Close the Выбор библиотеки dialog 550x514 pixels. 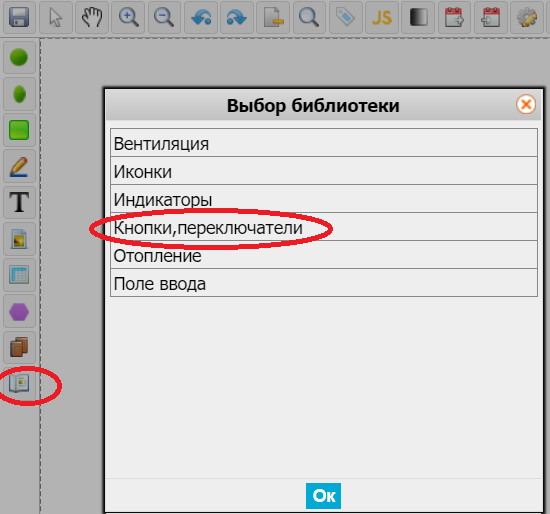[525, 104]
